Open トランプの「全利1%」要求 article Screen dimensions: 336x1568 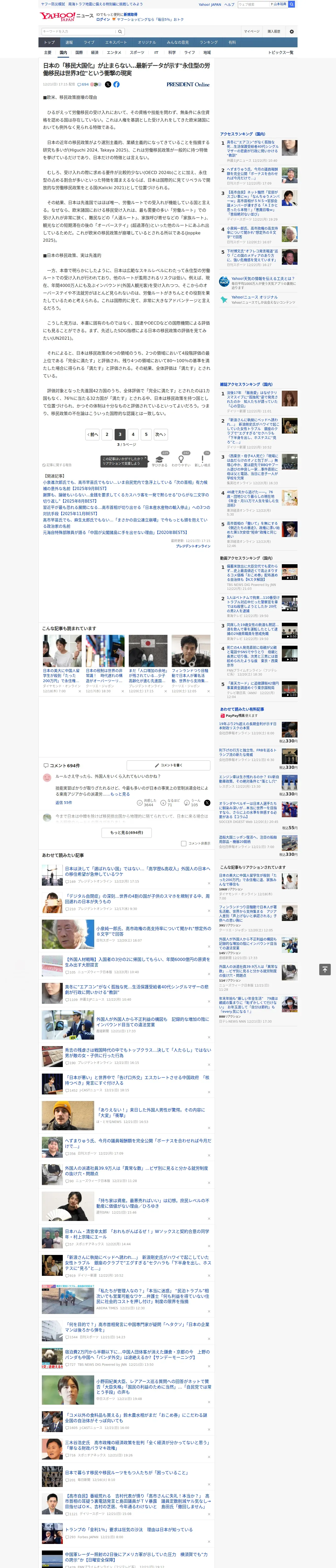(129, 1529)
